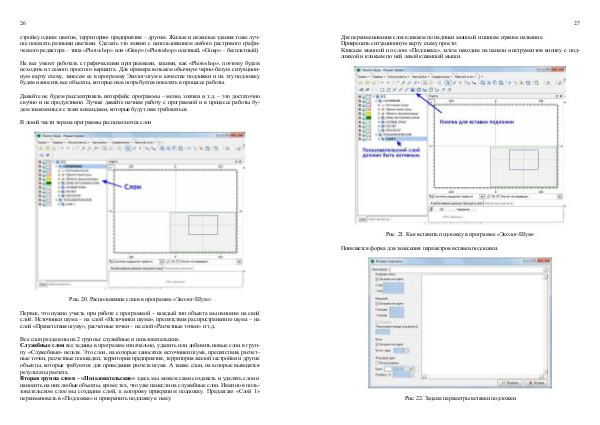Select Слой 1 row in Figure 20 tree
Viewport: 600px width, 425px height.
point(68,204)
